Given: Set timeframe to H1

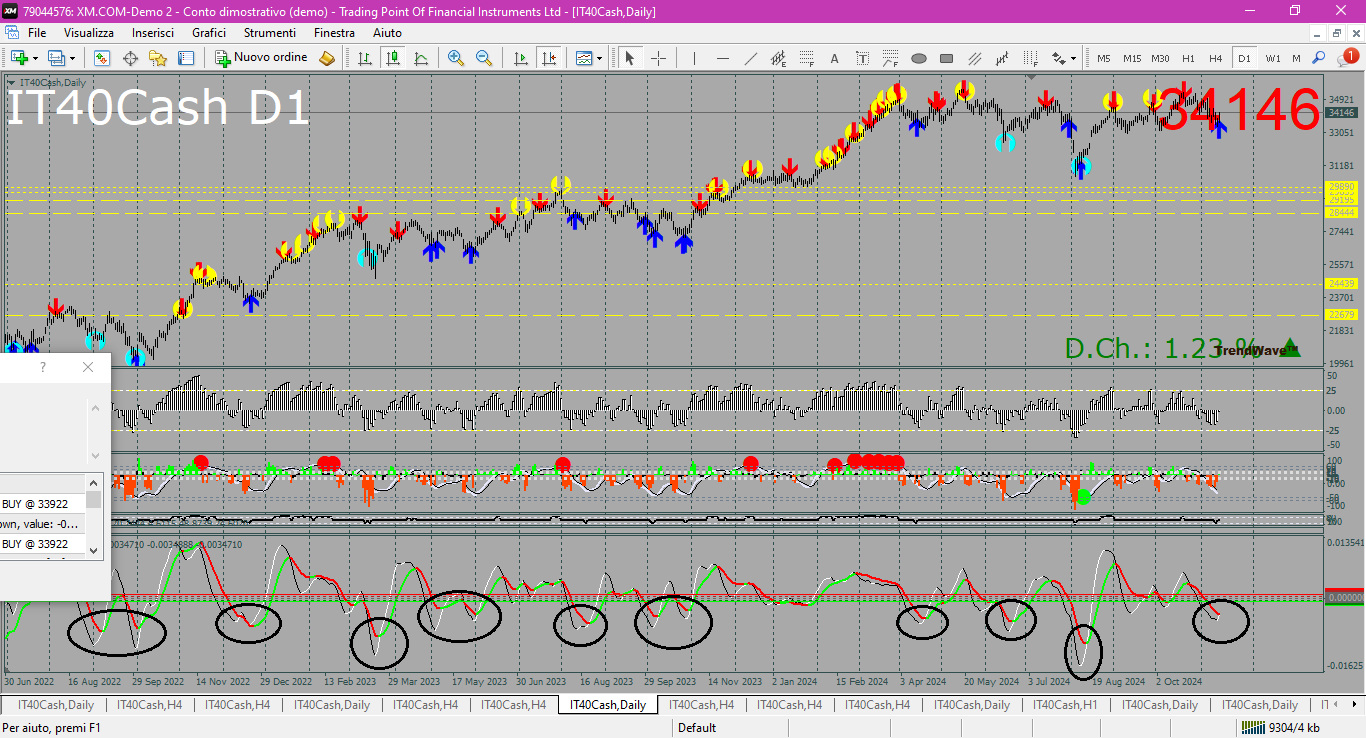Looking at the screenshot, I should pyautogui.click(x=1188, y=58).
